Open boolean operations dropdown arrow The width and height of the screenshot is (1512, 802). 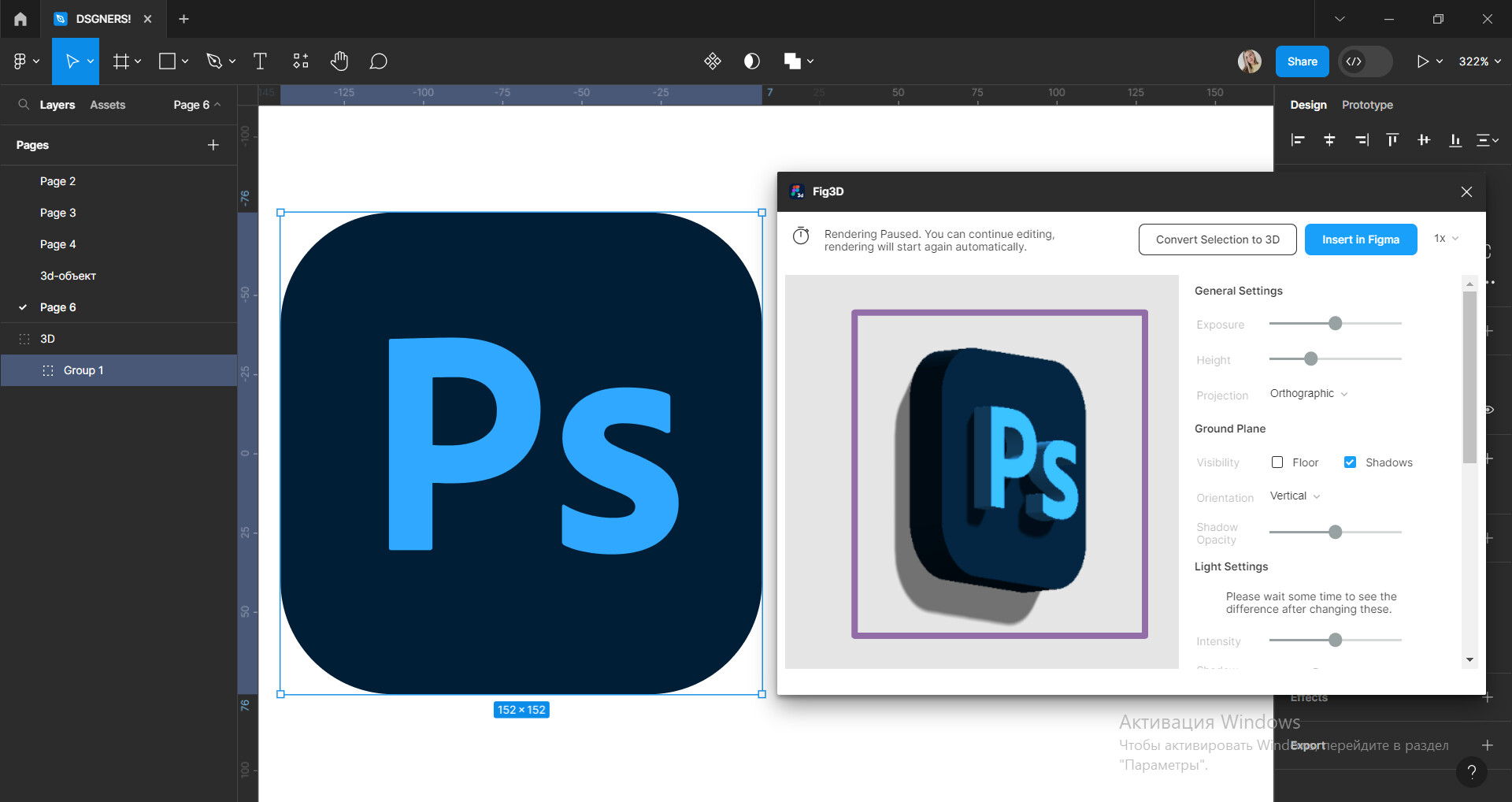pos(810,61)
